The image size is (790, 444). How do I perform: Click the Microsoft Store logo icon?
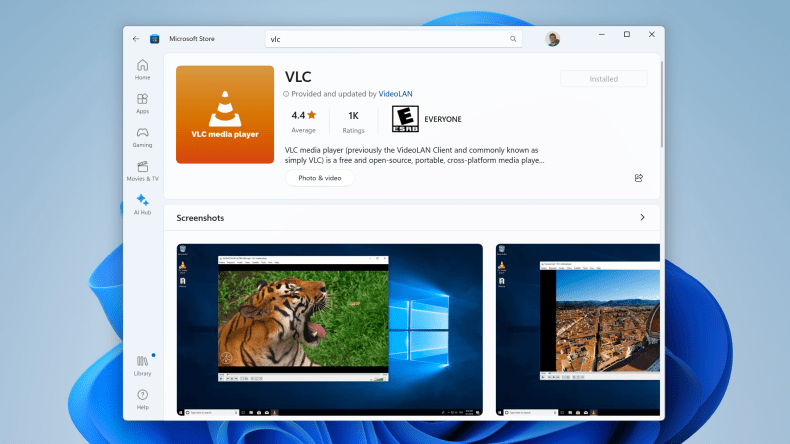coord(155,39)
